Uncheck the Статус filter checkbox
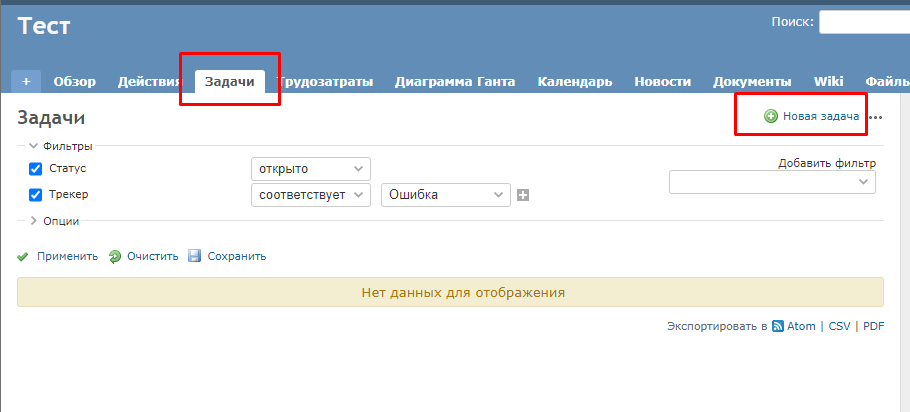The image size is (910, 412). coord(36,169)
